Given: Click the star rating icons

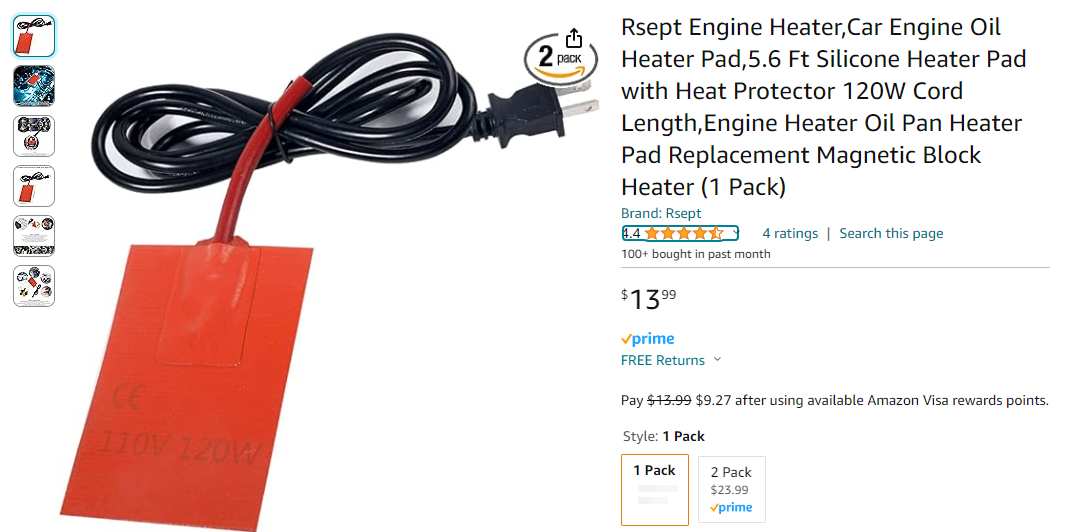Looking at the screenshot, I should point(683,233).
